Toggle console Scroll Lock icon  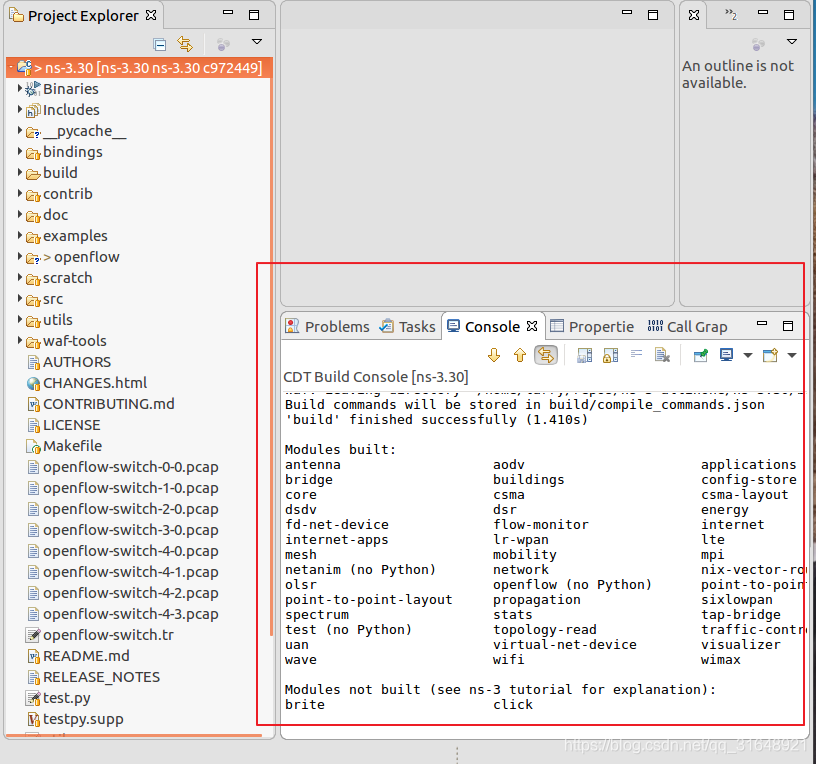tap(610, 355)
